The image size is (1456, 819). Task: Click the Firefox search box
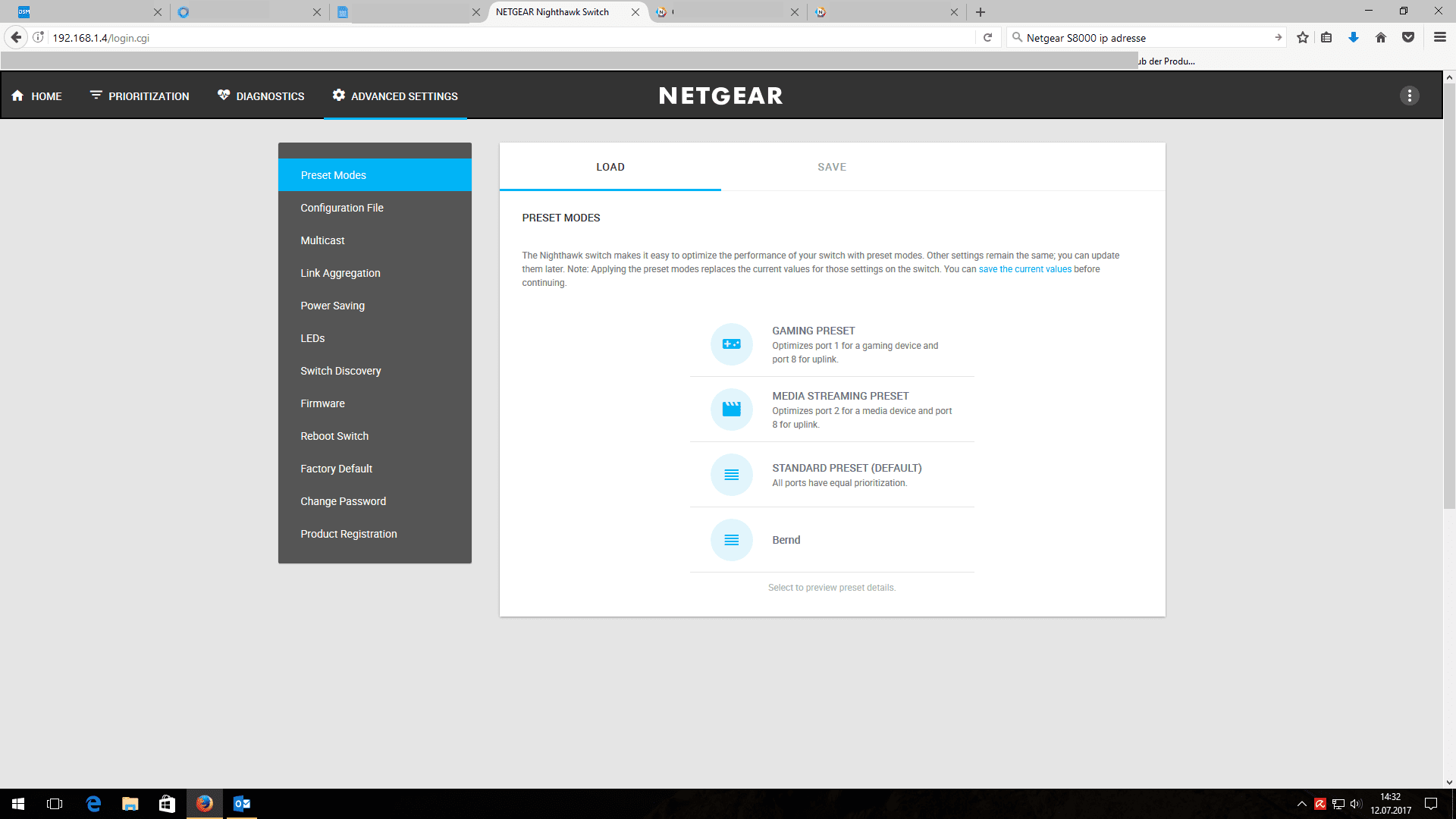coord(1145,37)
